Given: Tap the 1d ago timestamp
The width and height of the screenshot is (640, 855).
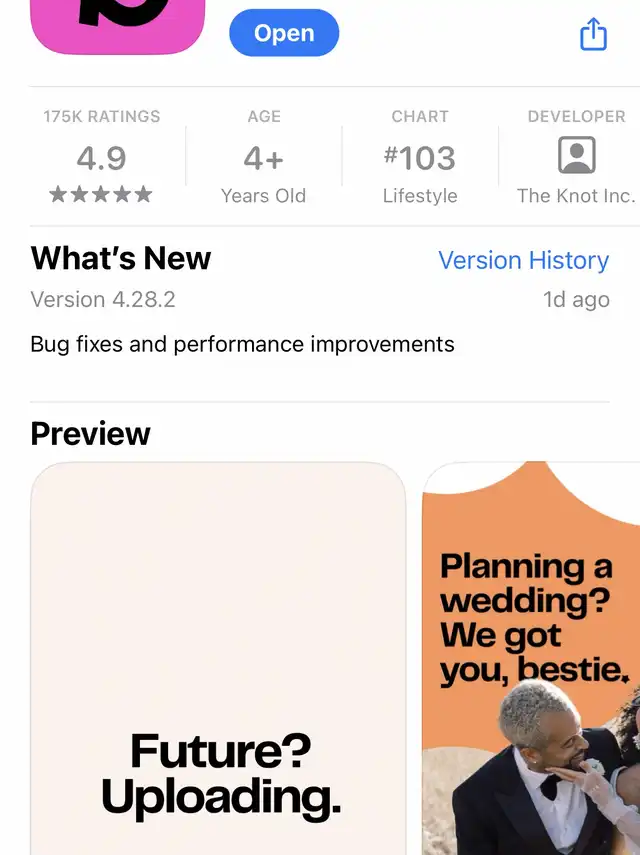Looking at the screenshot, I should 576,299.
